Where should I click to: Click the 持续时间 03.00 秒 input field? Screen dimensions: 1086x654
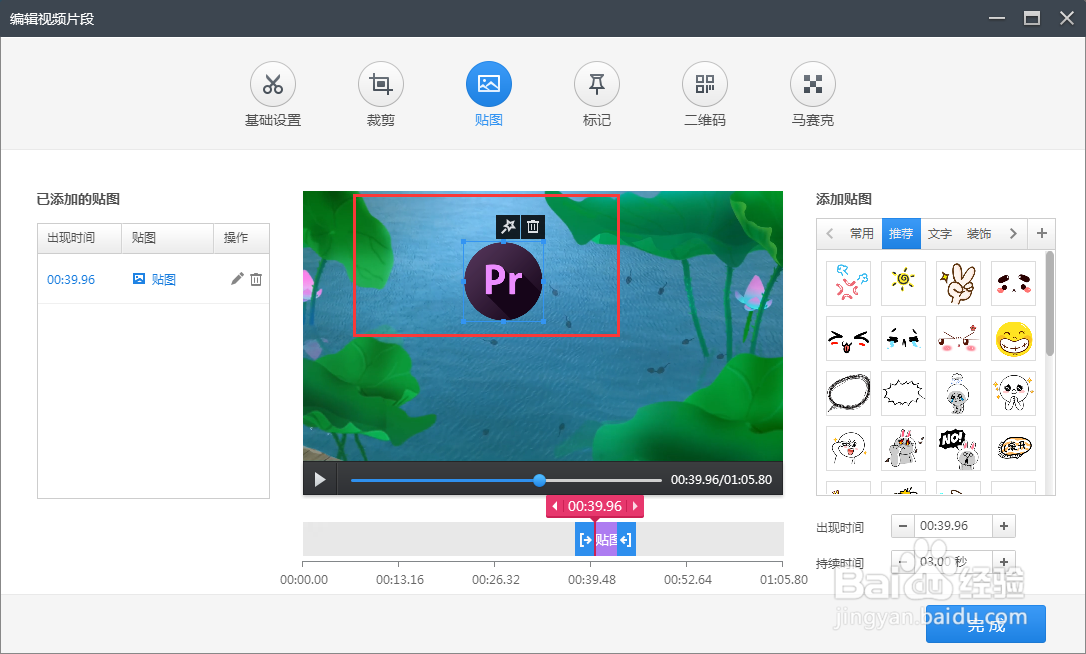pos(953,561)
